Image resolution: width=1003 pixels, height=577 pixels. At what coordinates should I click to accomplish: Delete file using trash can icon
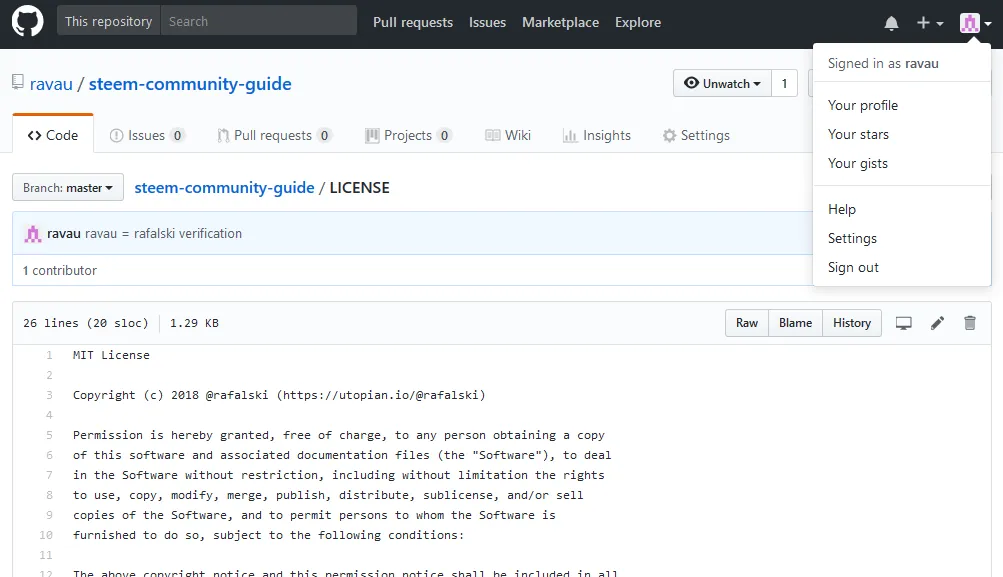point(969,323)
